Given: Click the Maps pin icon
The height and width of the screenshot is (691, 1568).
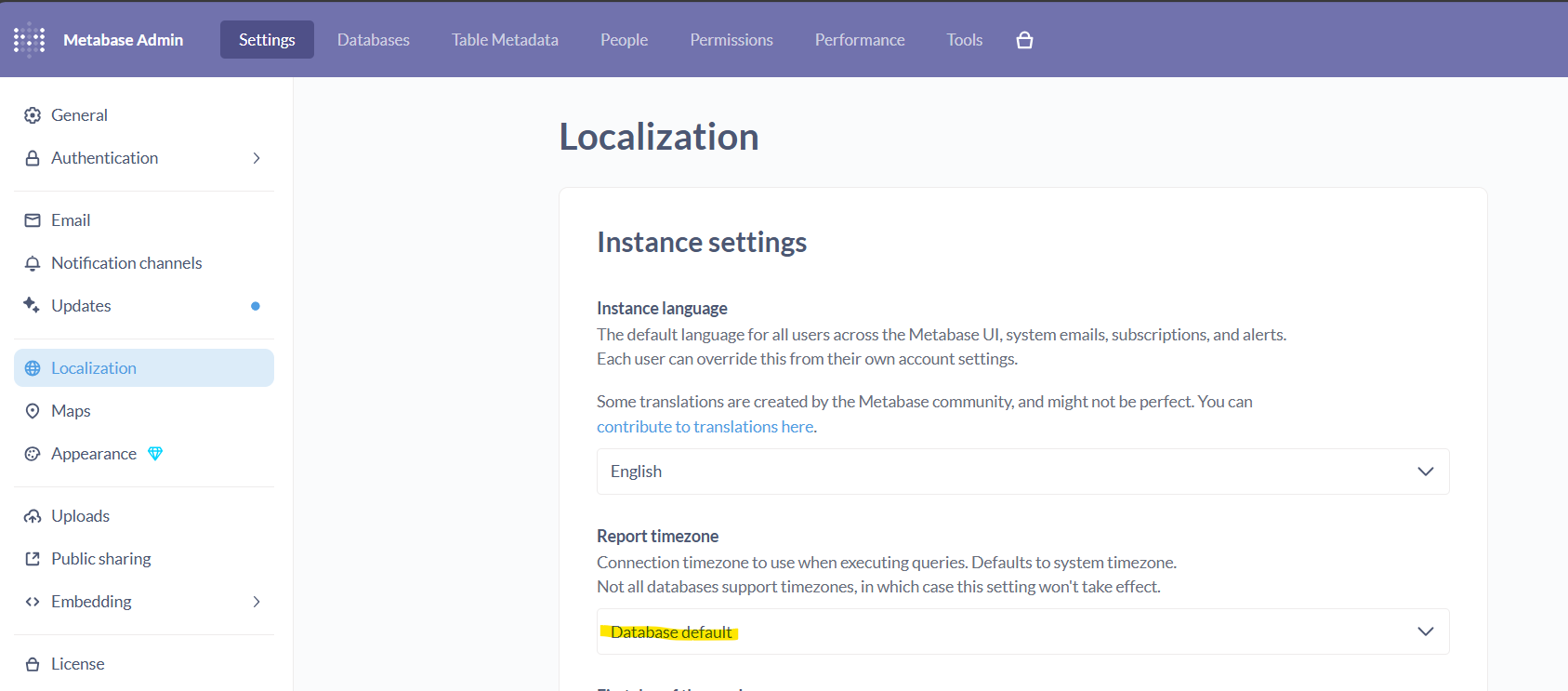Looking at the screenshot, I should point(33,411).
